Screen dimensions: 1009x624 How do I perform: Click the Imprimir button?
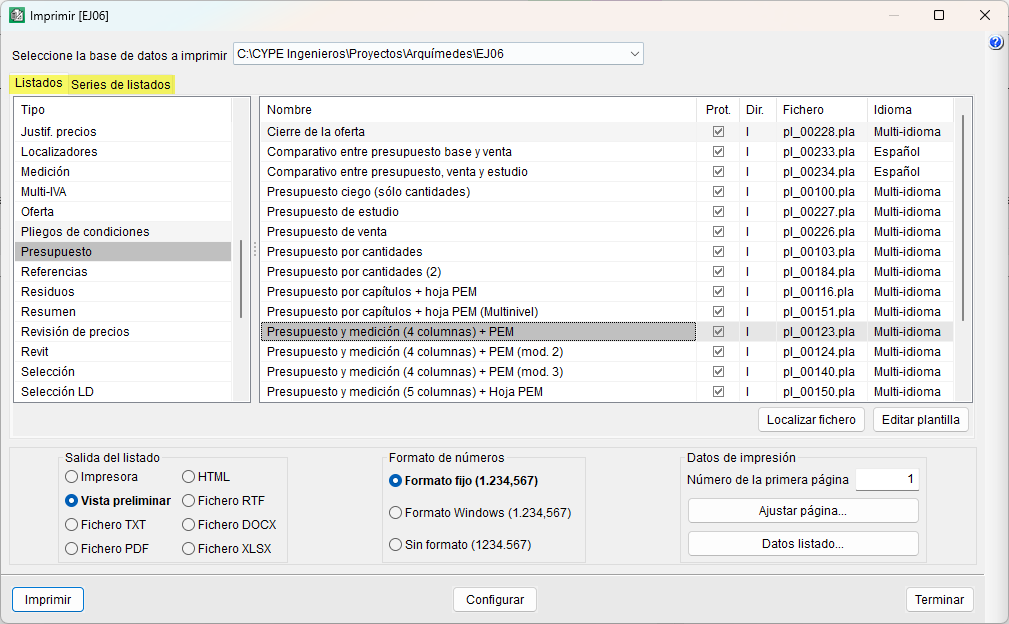tap(48, 600)
